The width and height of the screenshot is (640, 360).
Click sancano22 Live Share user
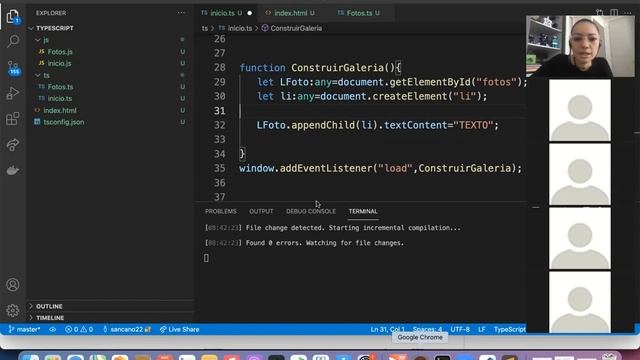pyautogui.click(x=127, y=329)
